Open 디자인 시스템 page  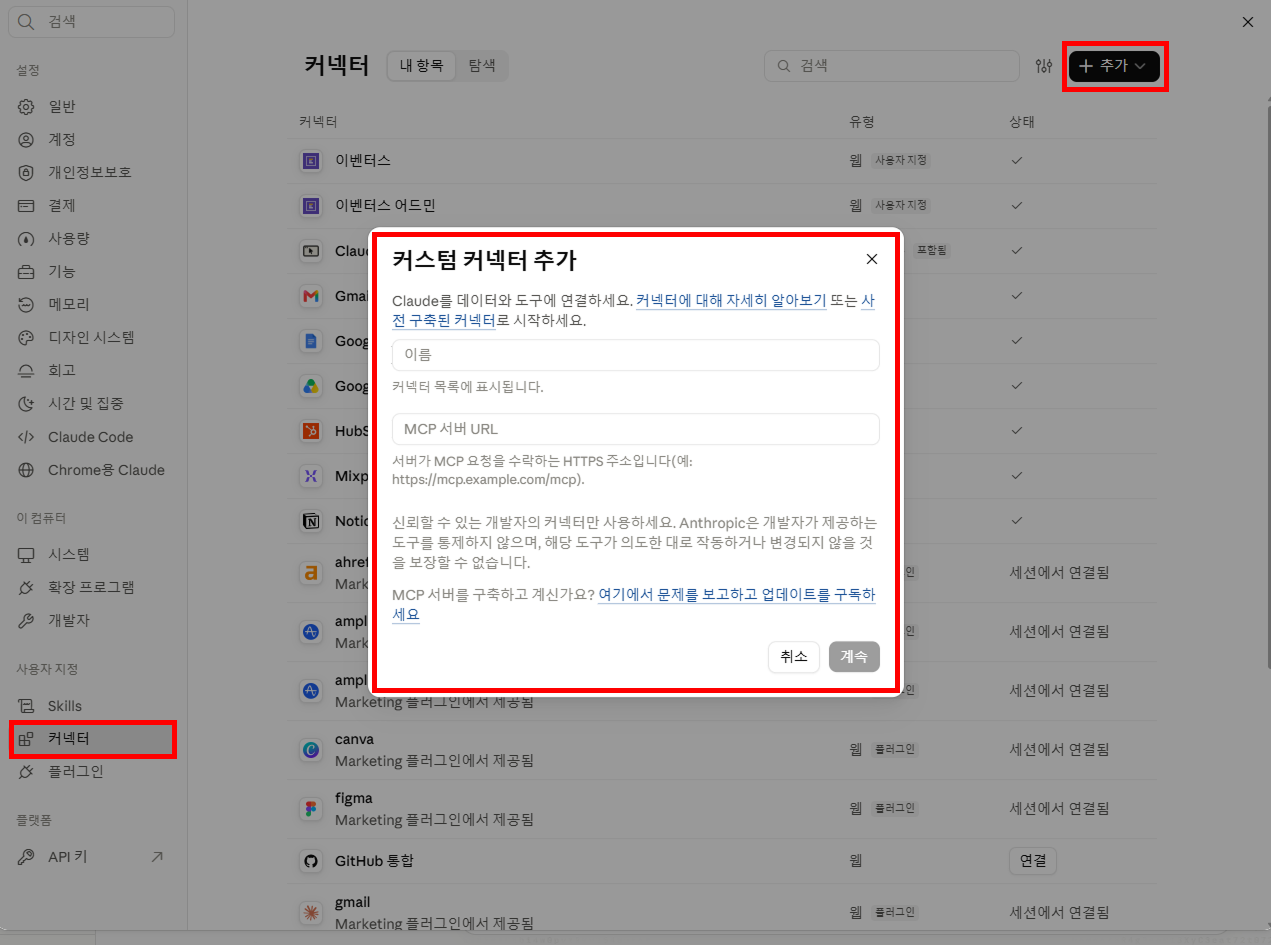point(92,337)
